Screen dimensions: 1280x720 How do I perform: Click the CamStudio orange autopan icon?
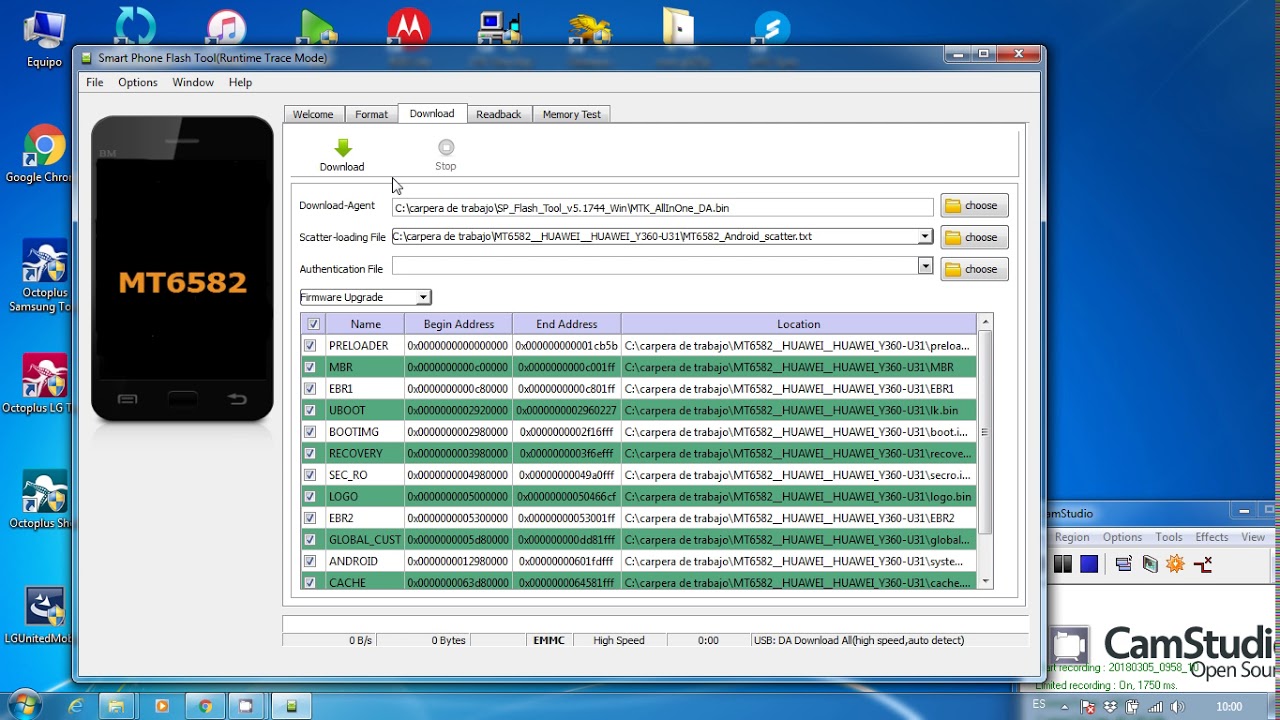[1175, 564]
